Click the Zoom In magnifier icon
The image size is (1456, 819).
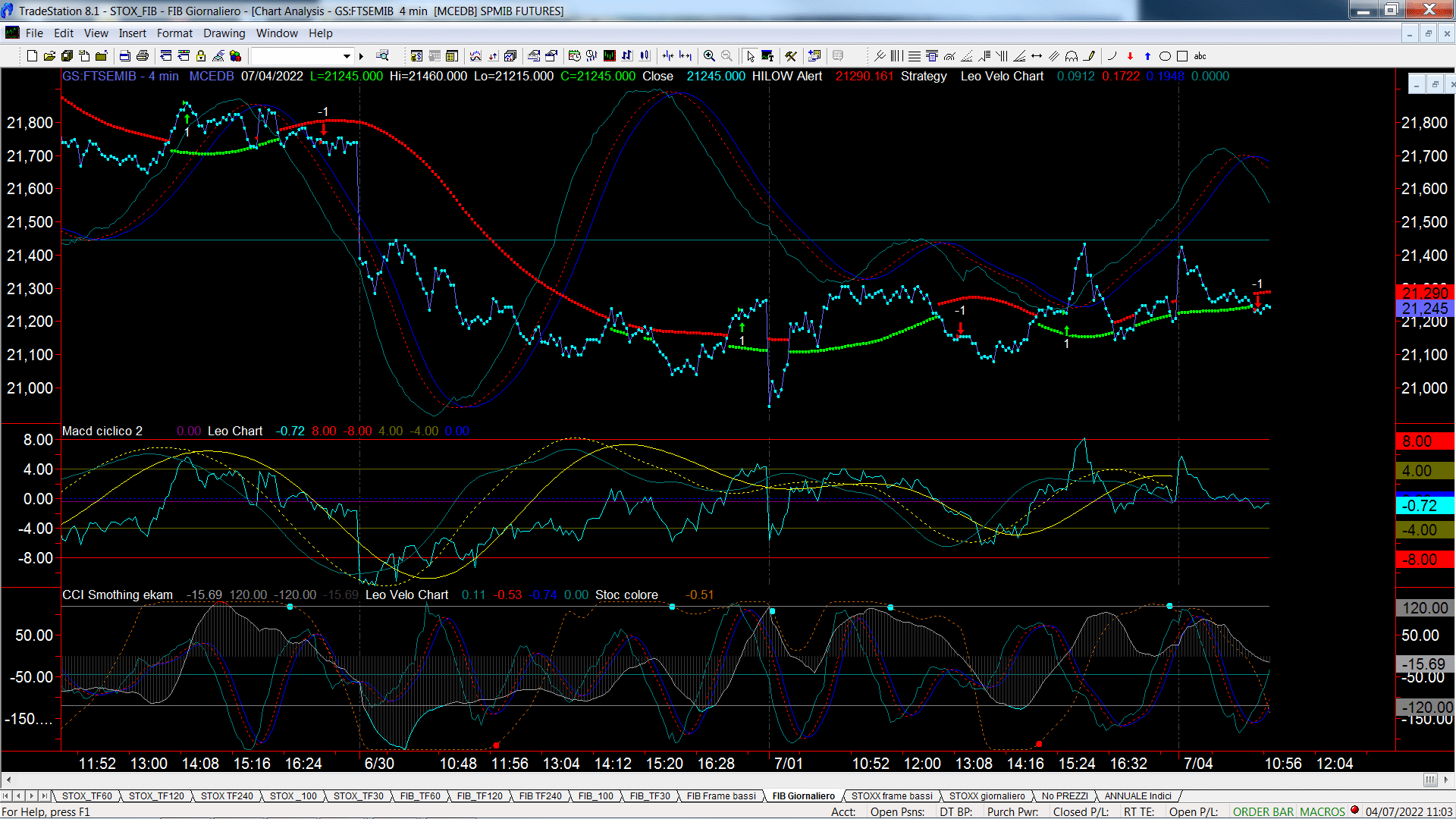point(709,55)
